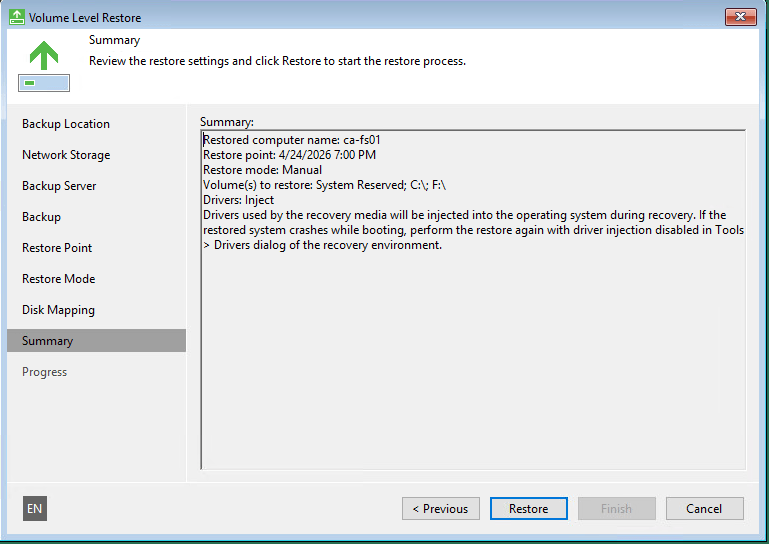Click the 'Drivers: Inject' line
Image resolution: width=769 pixels, height=544 pixels.
(238, 200)
